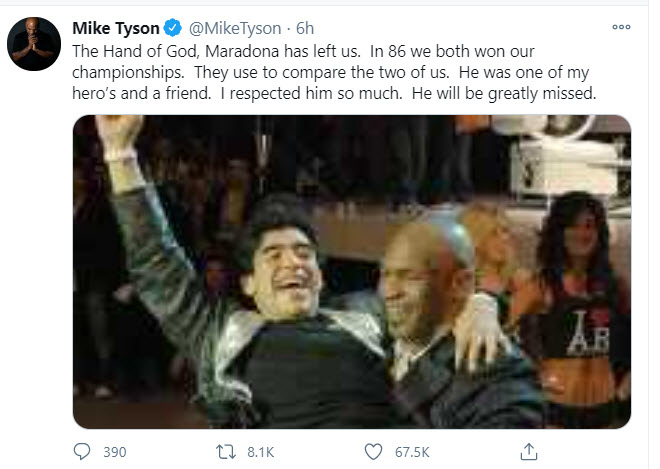Open the share tweet icon
This screenshot has height=469, width=660.
[529, 452]
